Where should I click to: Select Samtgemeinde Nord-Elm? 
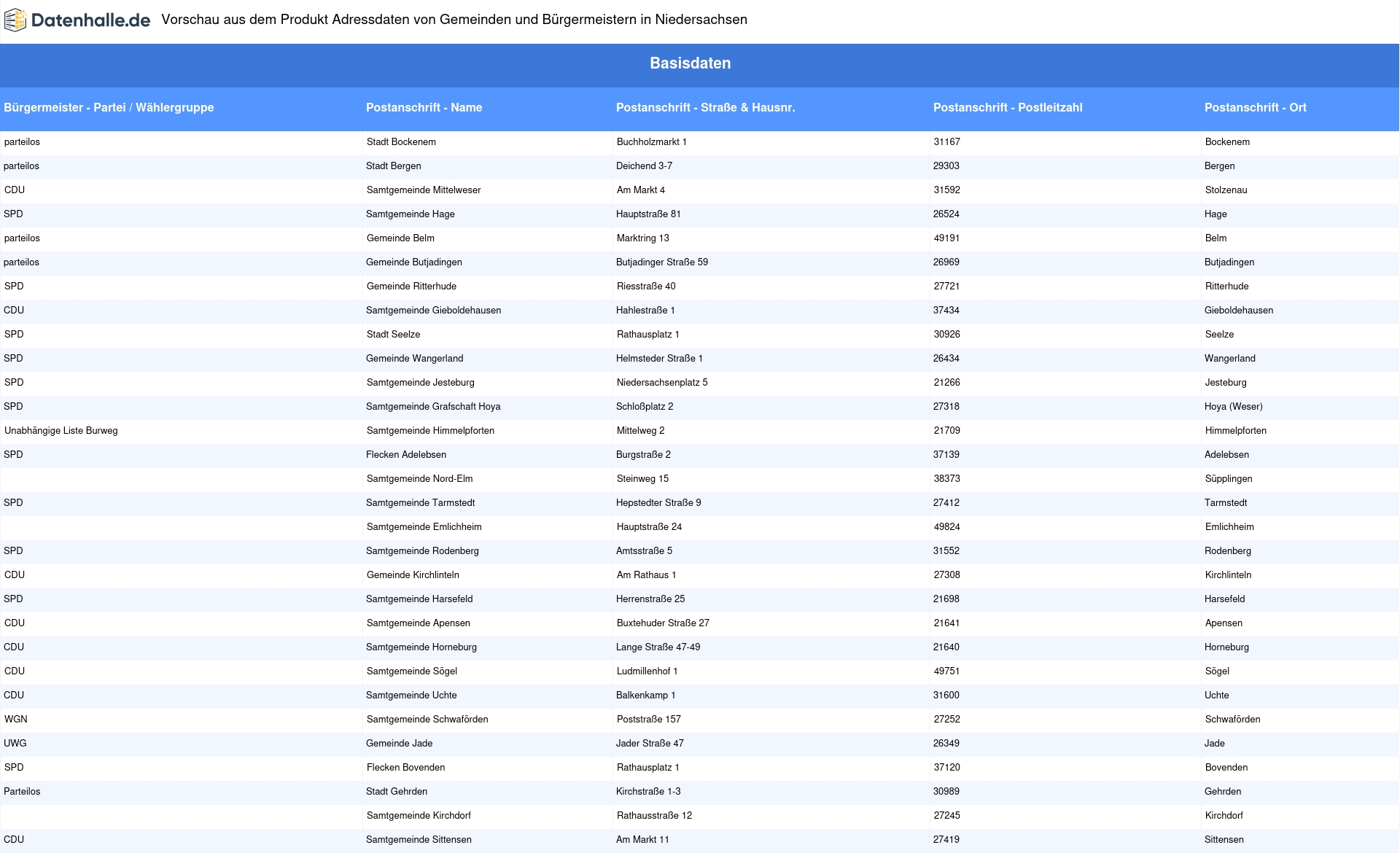pyautogui.click(x=420, y=479)
